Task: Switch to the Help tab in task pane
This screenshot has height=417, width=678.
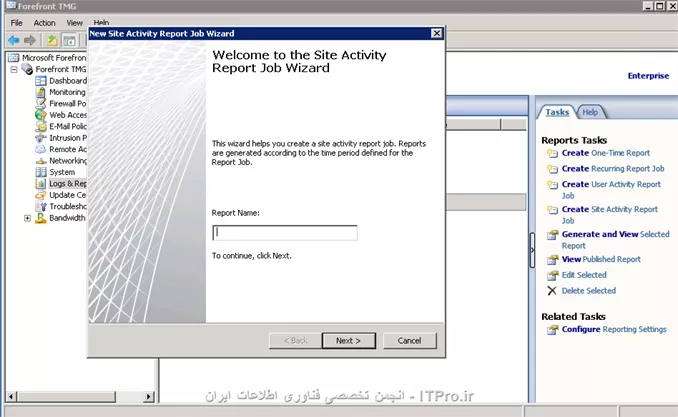Action: tap(590, 112)
